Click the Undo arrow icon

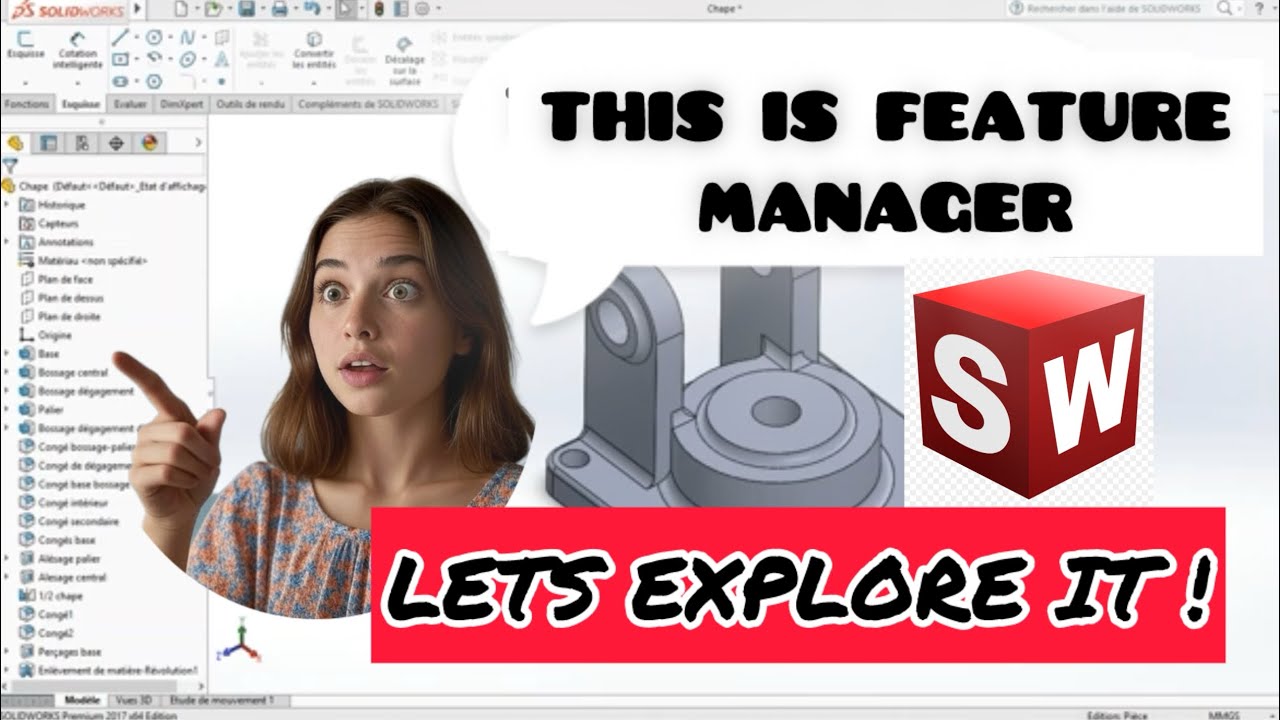pos(312,10)
